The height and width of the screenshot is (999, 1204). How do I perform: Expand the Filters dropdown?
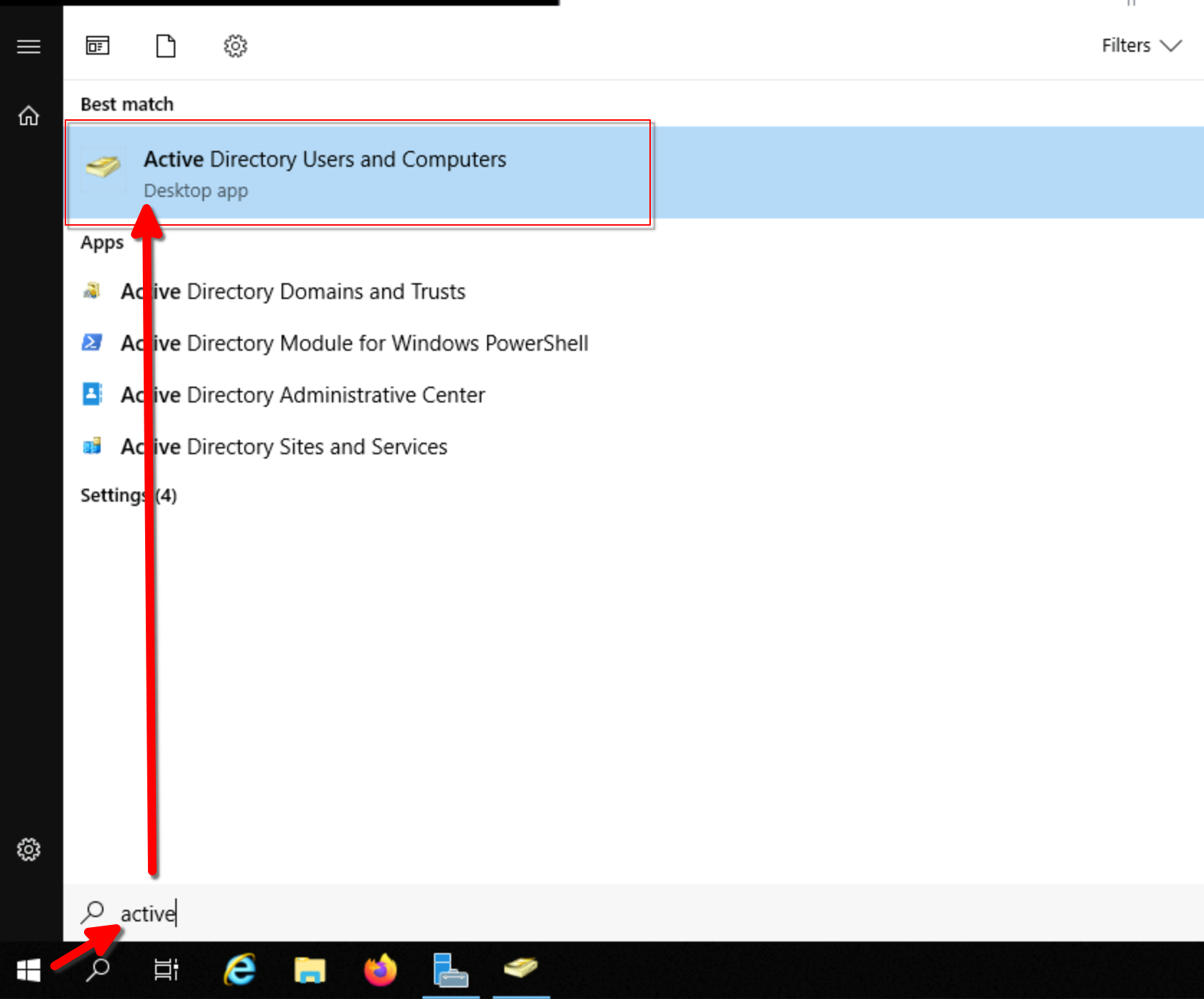coord(1140,46)
